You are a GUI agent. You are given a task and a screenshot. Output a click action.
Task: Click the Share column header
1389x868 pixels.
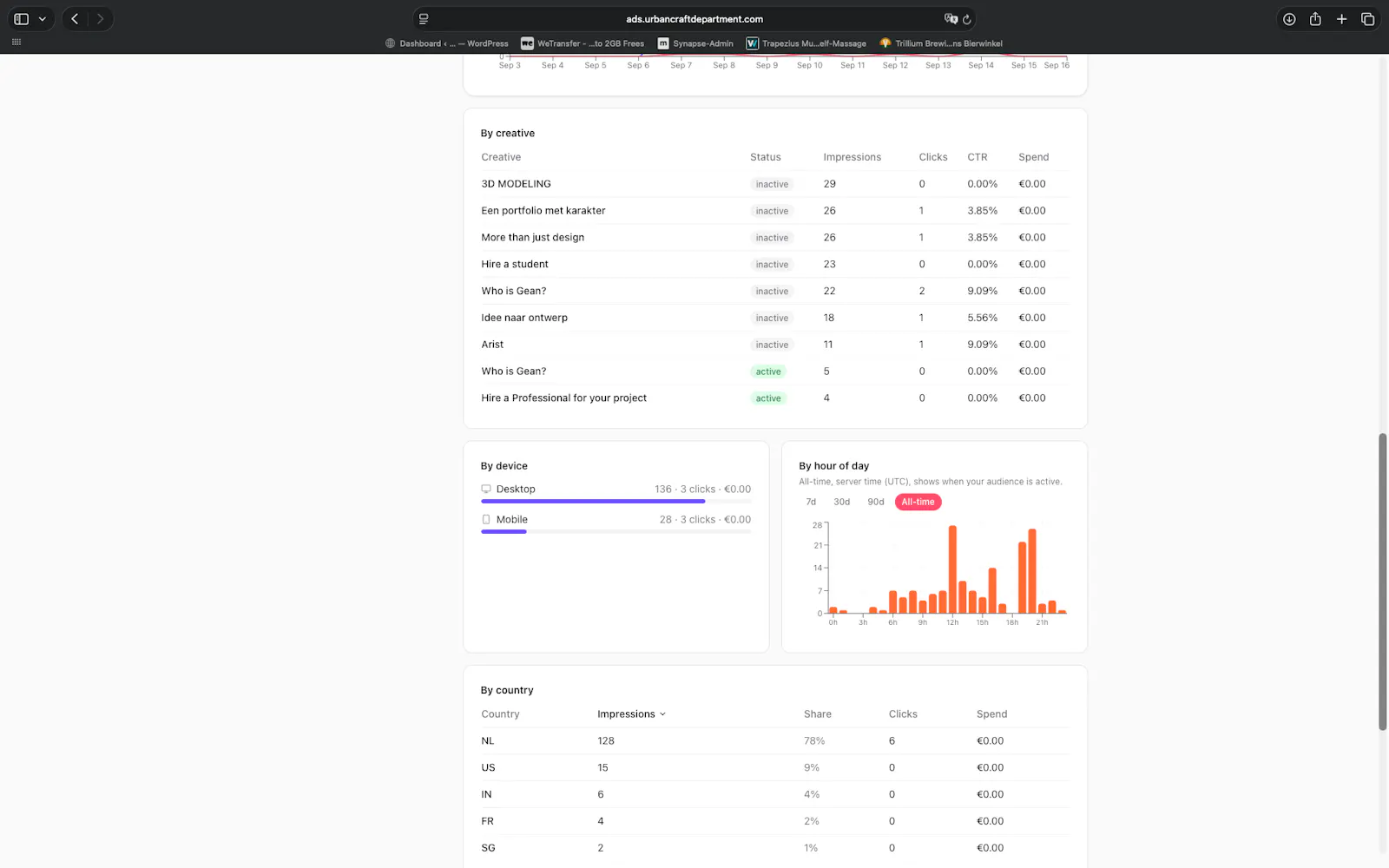tap(818, 714)
